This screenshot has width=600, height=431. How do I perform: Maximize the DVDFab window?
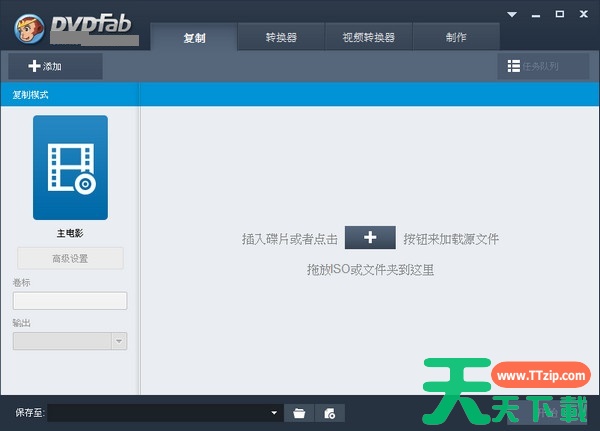coord(560,14)
